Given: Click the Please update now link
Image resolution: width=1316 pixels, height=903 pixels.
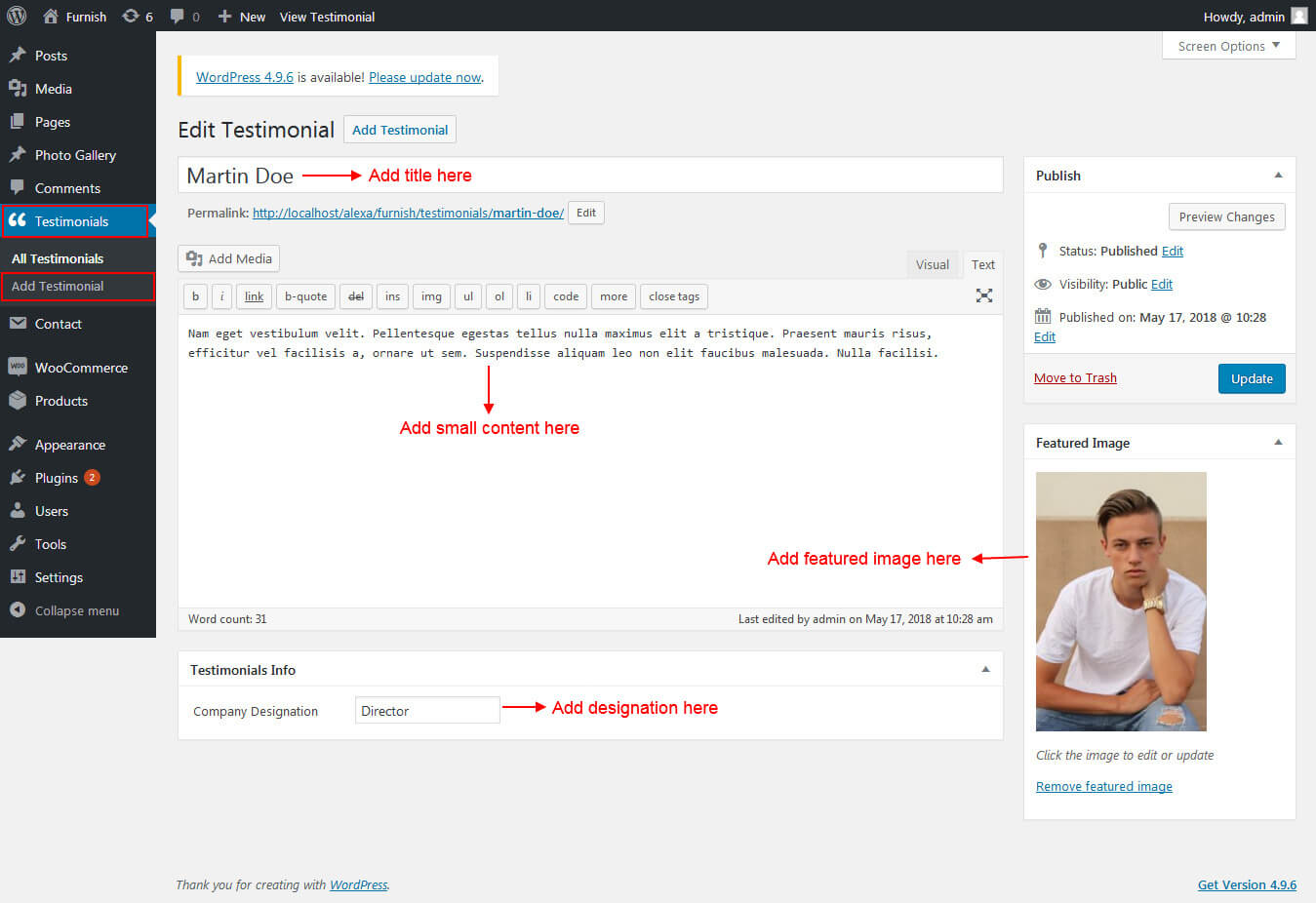Looking at the screenshot, I should 425,77.
